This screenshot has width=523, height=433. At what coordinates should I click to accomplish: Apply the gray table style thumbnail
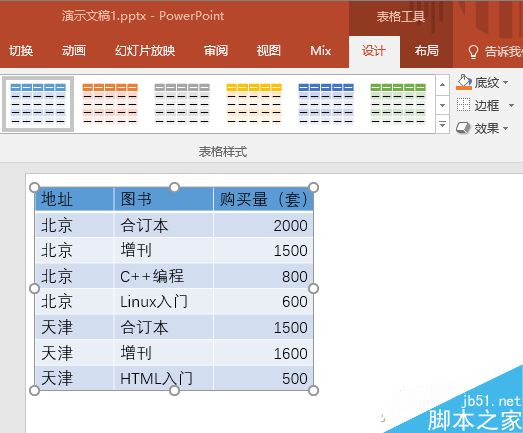(182, 103)
